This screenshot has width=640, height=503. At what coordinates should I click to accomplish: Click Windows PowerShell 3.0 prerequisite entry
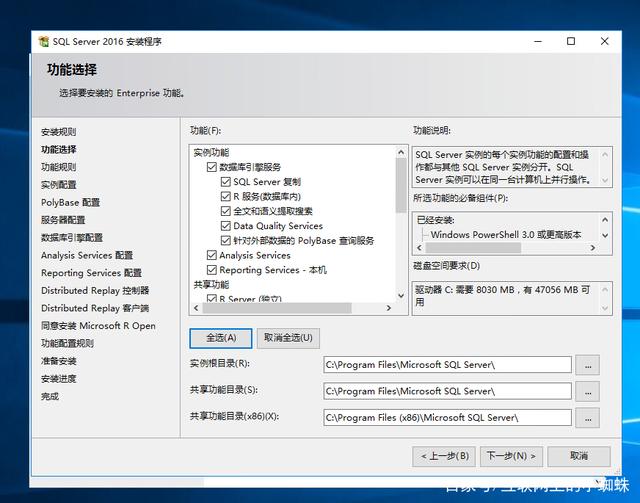click(x=506, y=235)
